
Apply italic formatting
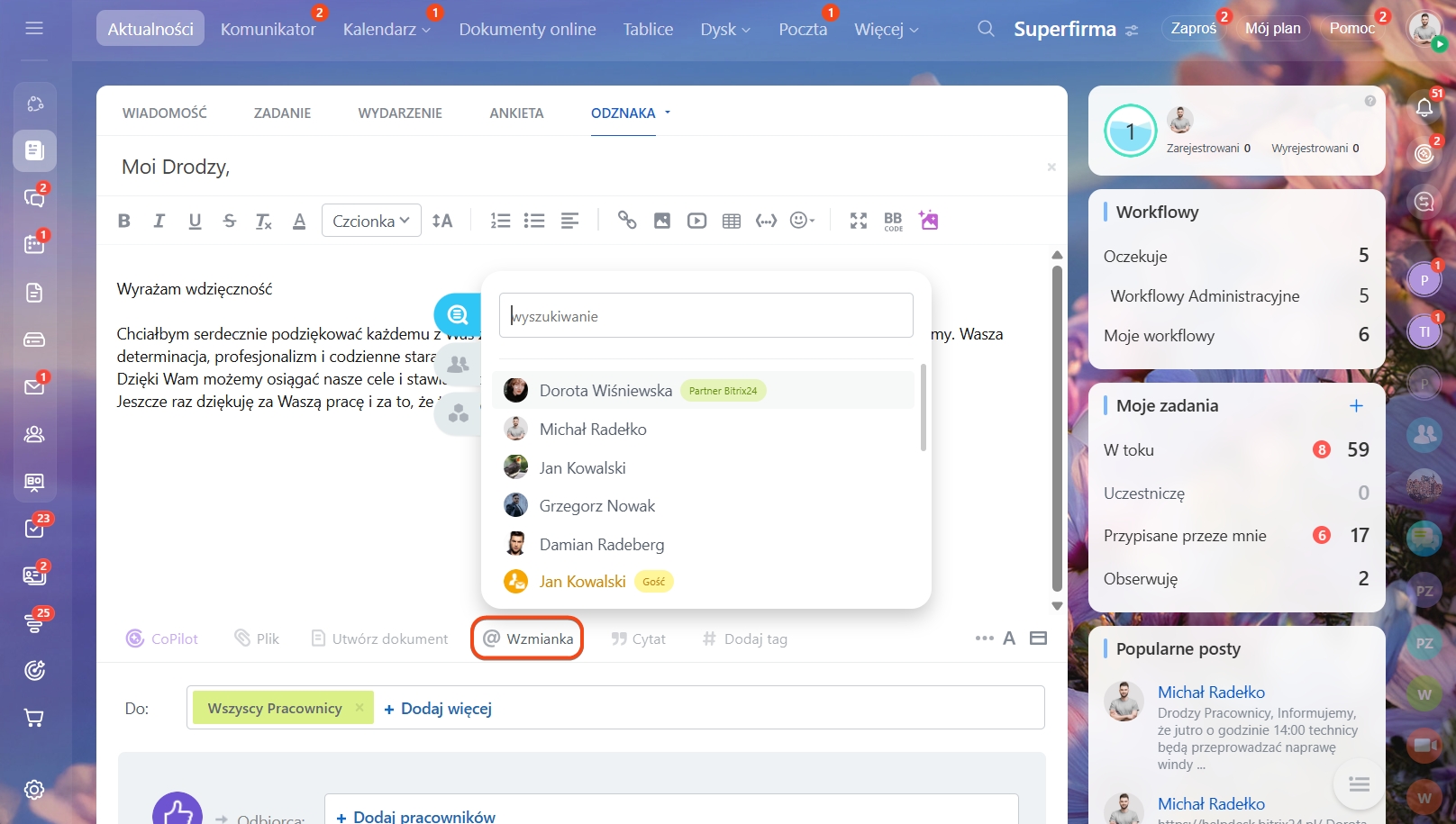159,221
